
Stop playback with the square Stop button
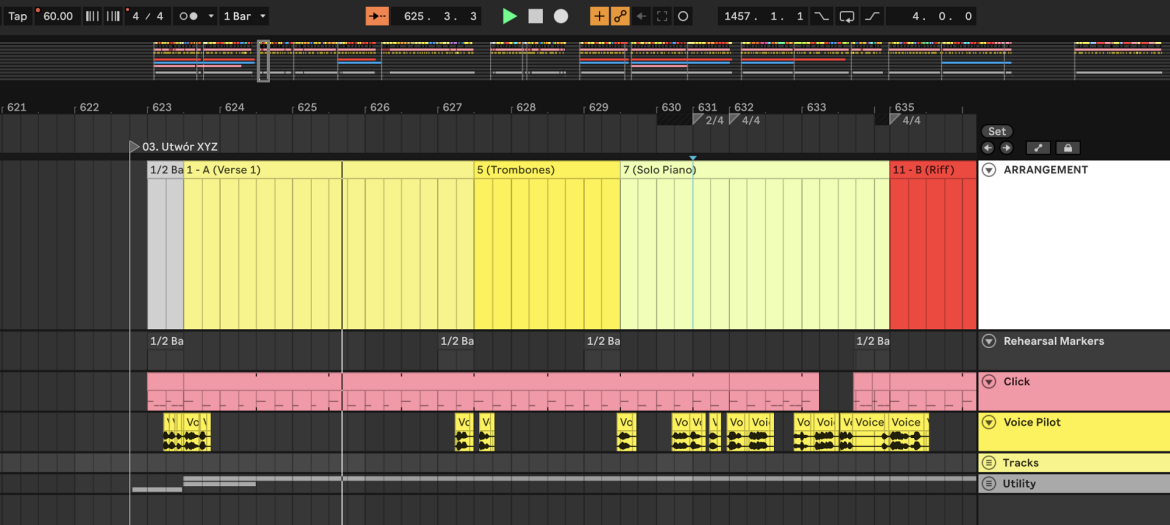[536, 16]
